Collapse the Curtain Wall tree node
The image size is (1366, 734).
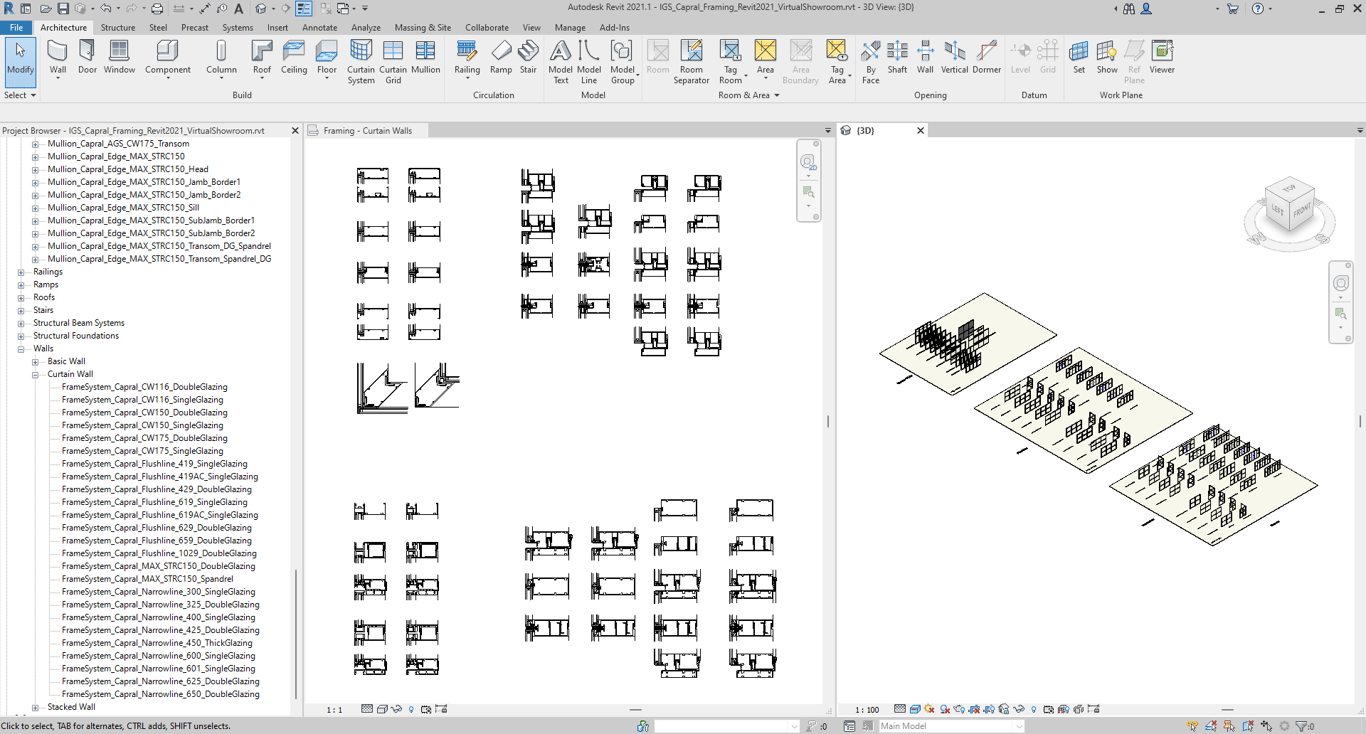click(x=35, y=374)
